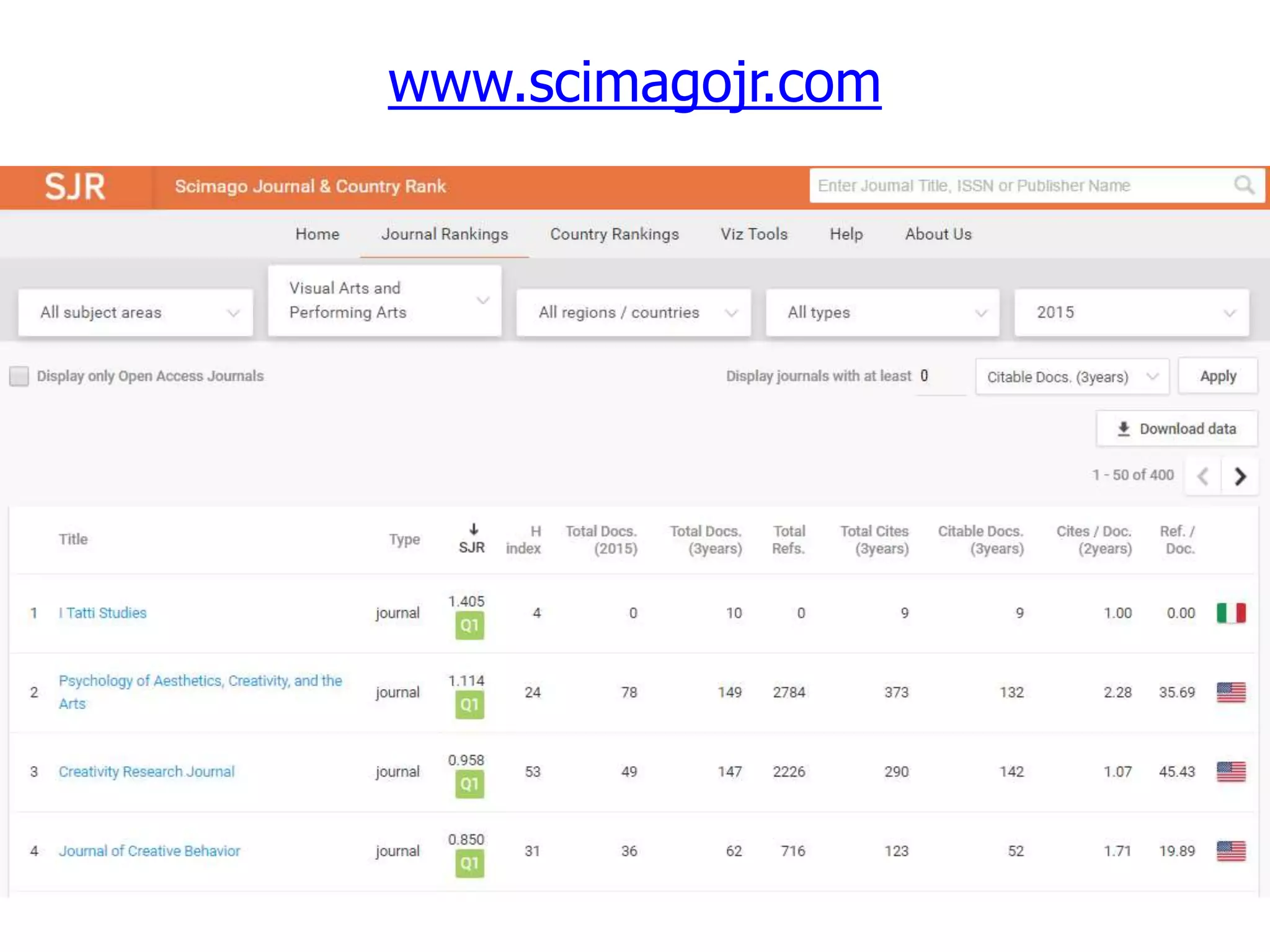This screenshot has width=1270, height=952.
Task: Click the search magnifier icon
Action: pos(1243,185)
